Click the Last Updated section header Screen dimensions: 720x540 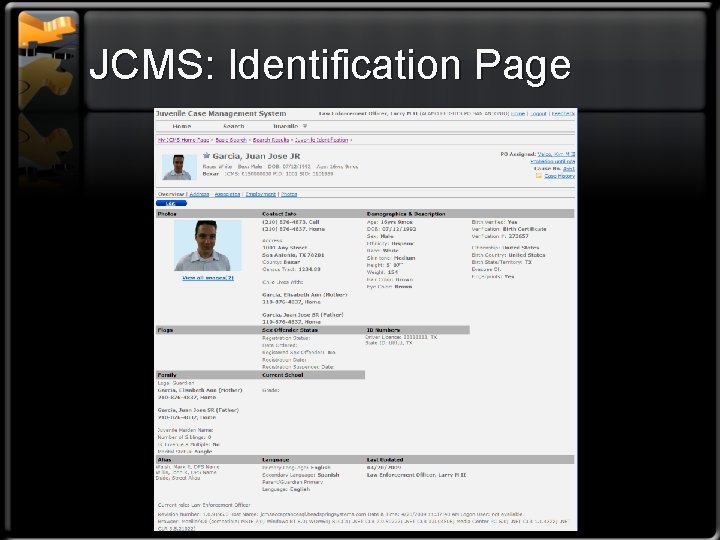pyautogui.click(x=385, y=460)
